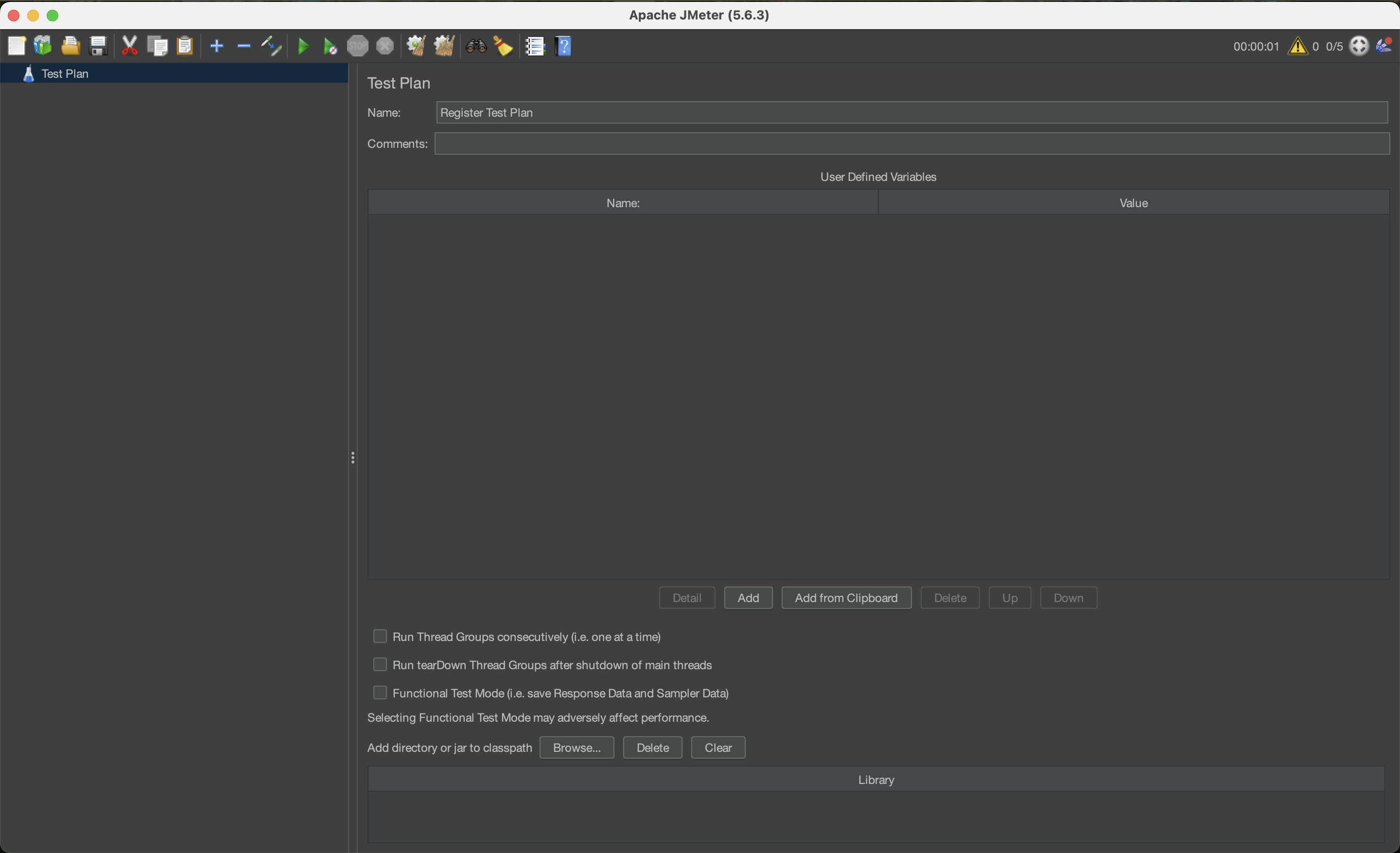Enable Run Thread Groups consecutively checkbox

(x=380, y=636)
